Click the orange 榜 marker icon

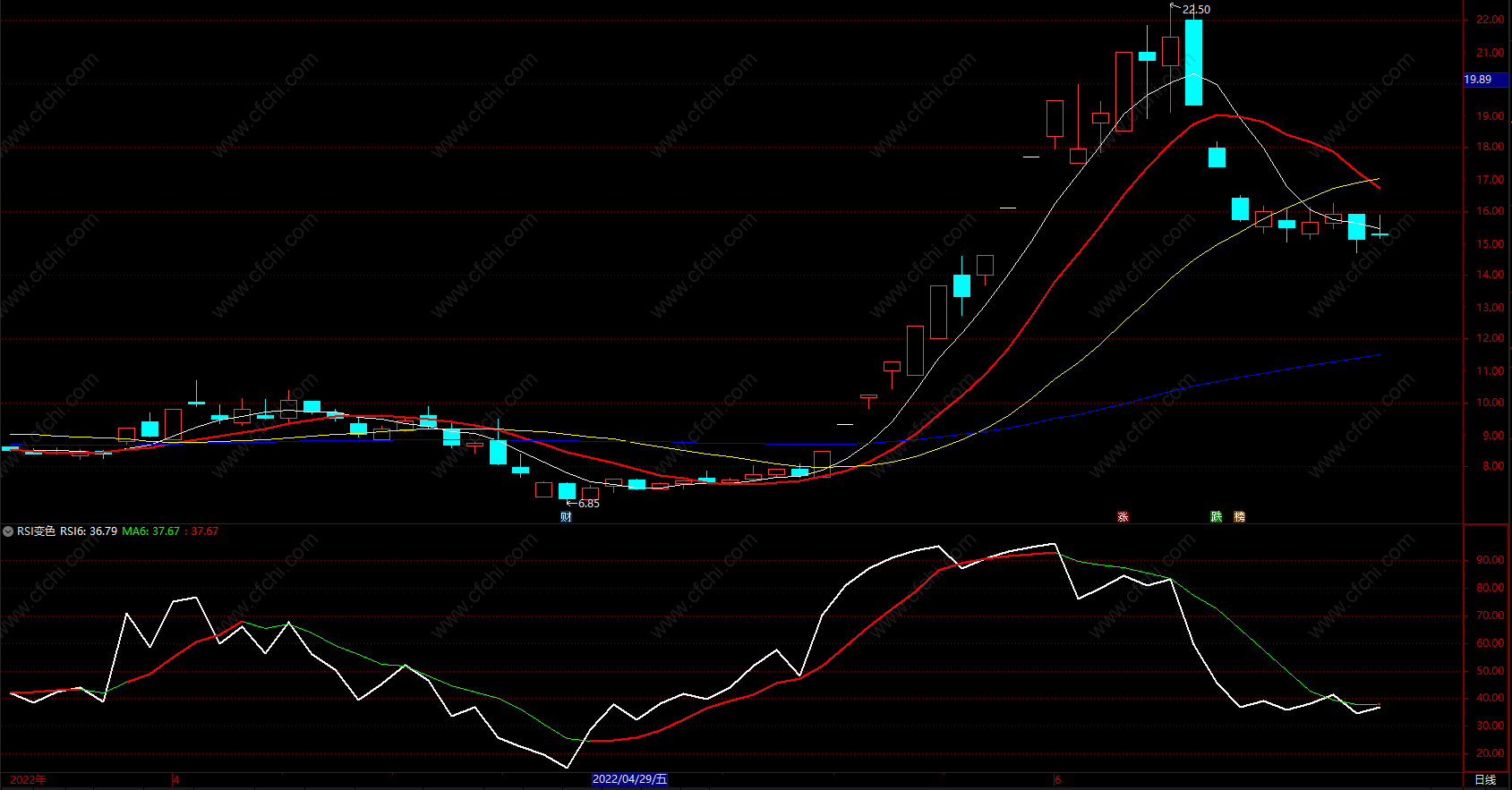(x=1239, y=516)
